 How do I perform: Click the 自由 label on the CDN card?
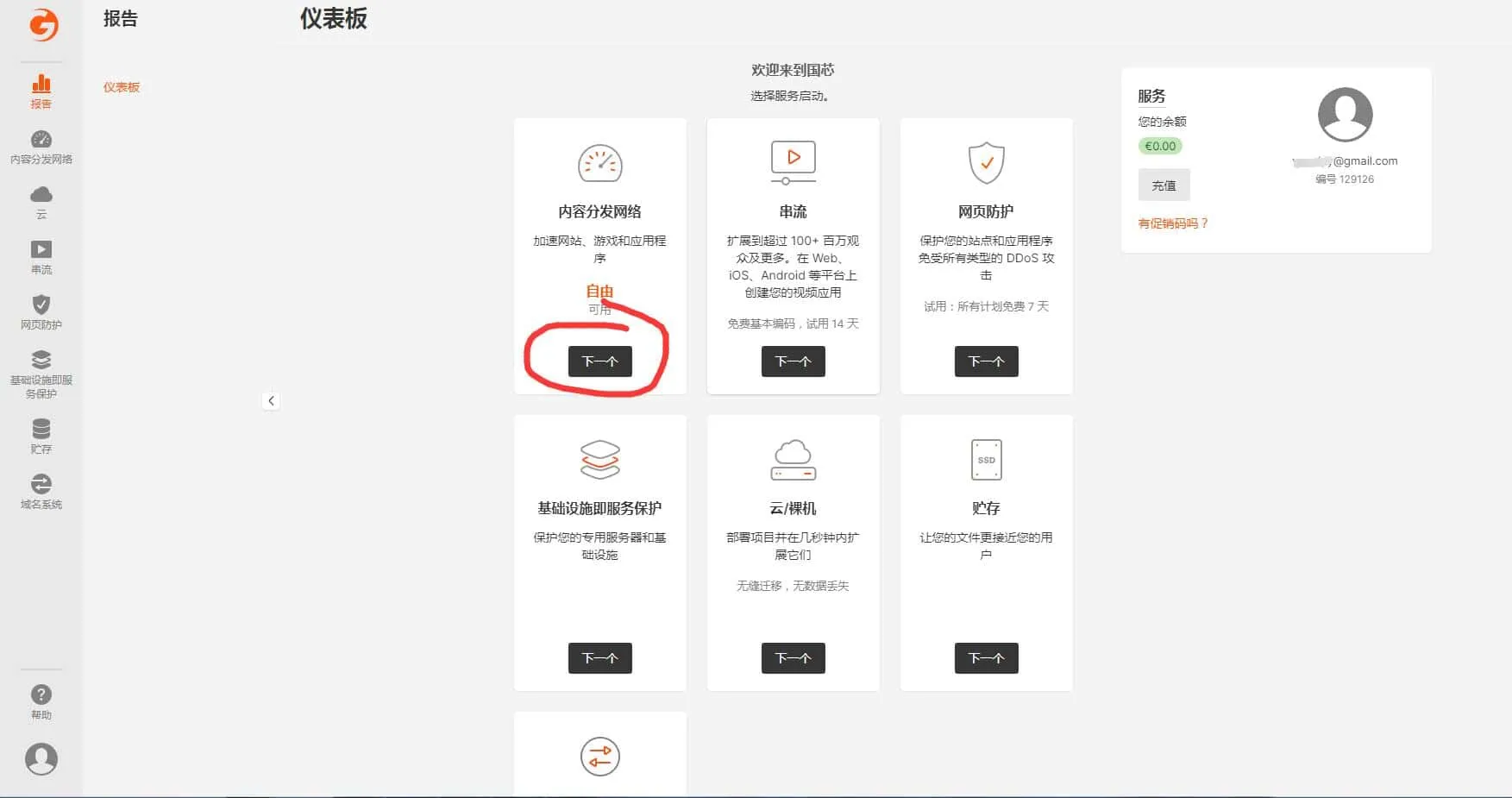(x=600, y=292)
